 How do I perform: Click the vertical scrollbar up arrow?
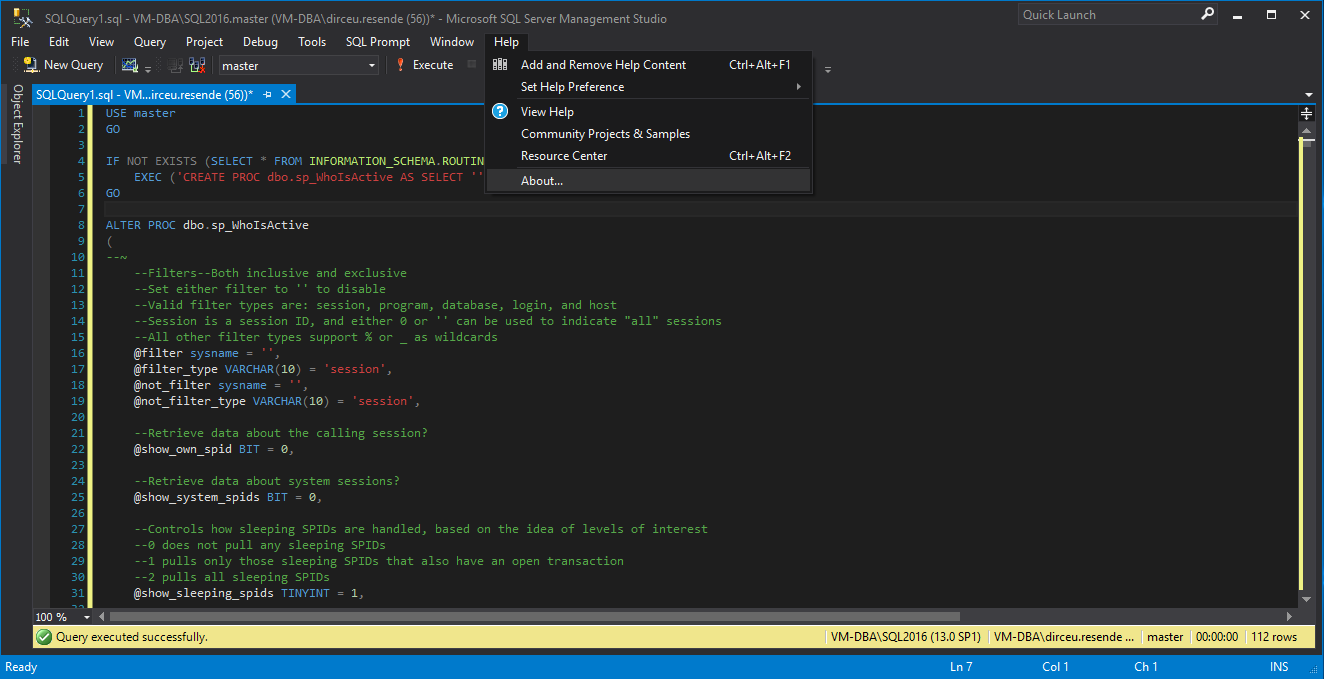click(1306, 130)
